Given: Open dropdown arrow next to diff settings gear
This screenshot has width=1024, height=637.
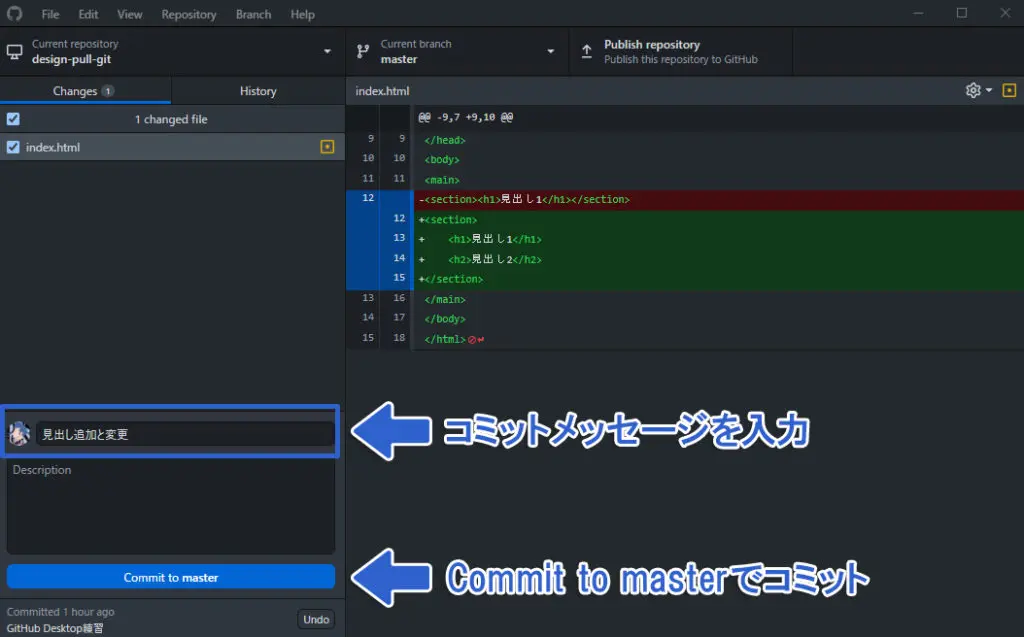Looking at the screenshot, I should [x=989, y=91].
